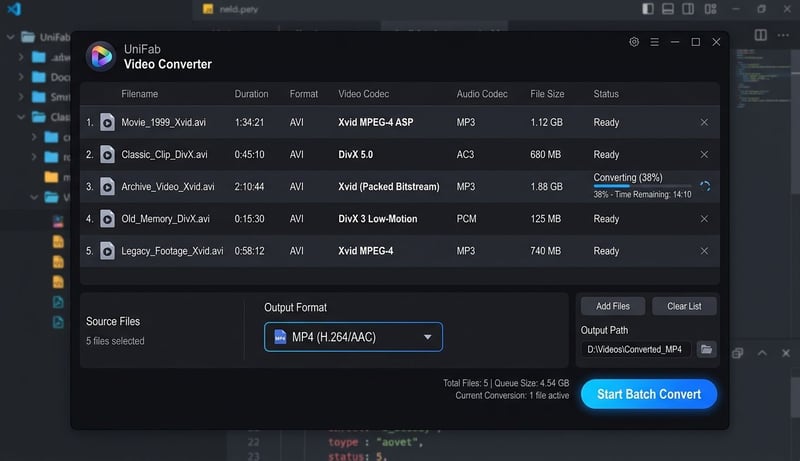Remove Old_Memory_DivX.avi from the list
The height and width of the screenshot is (461, 800).
tap(704, 219)
